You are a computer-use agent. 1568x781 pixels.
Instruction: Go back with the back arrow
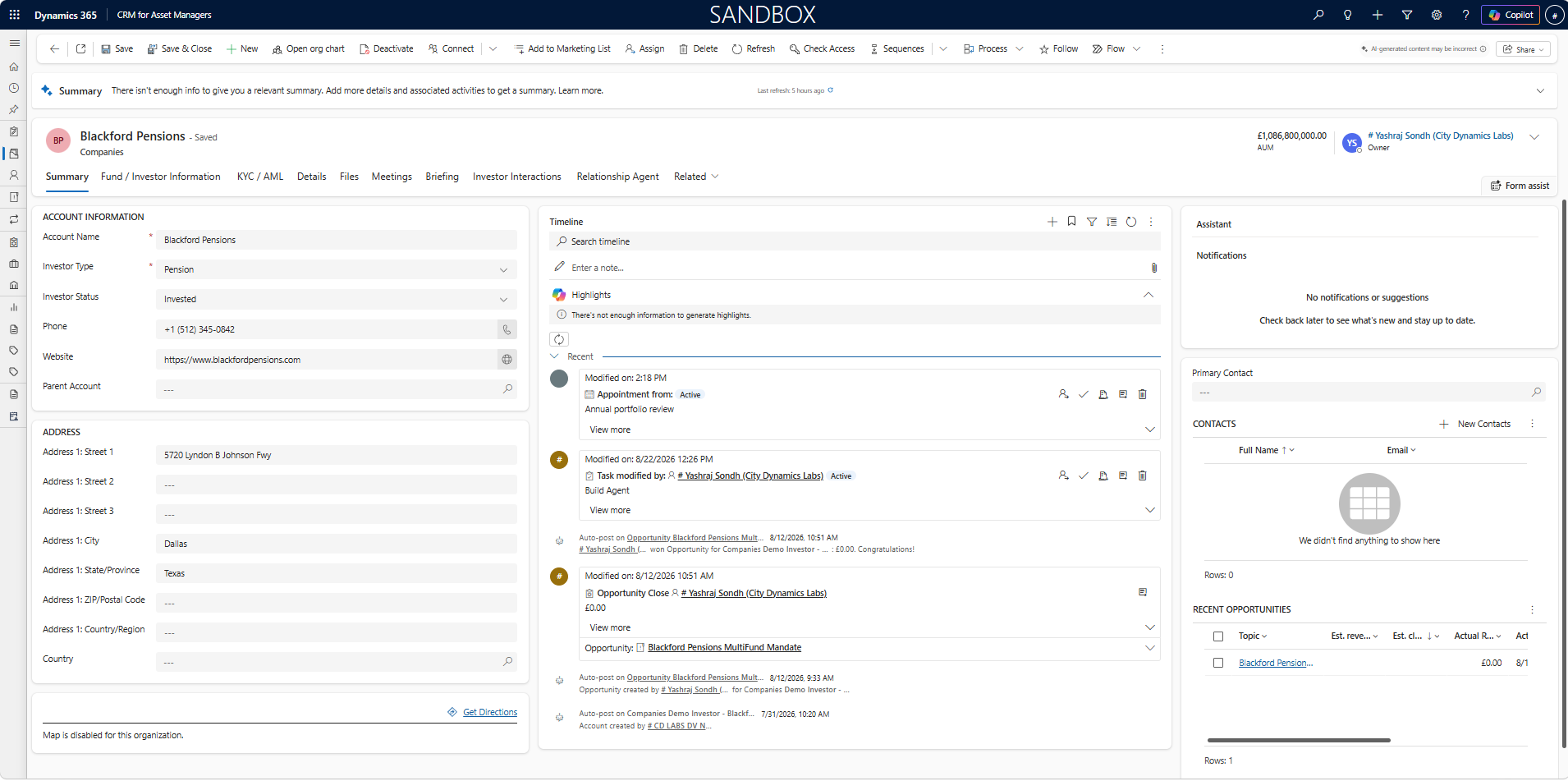[x=54, y=48]
